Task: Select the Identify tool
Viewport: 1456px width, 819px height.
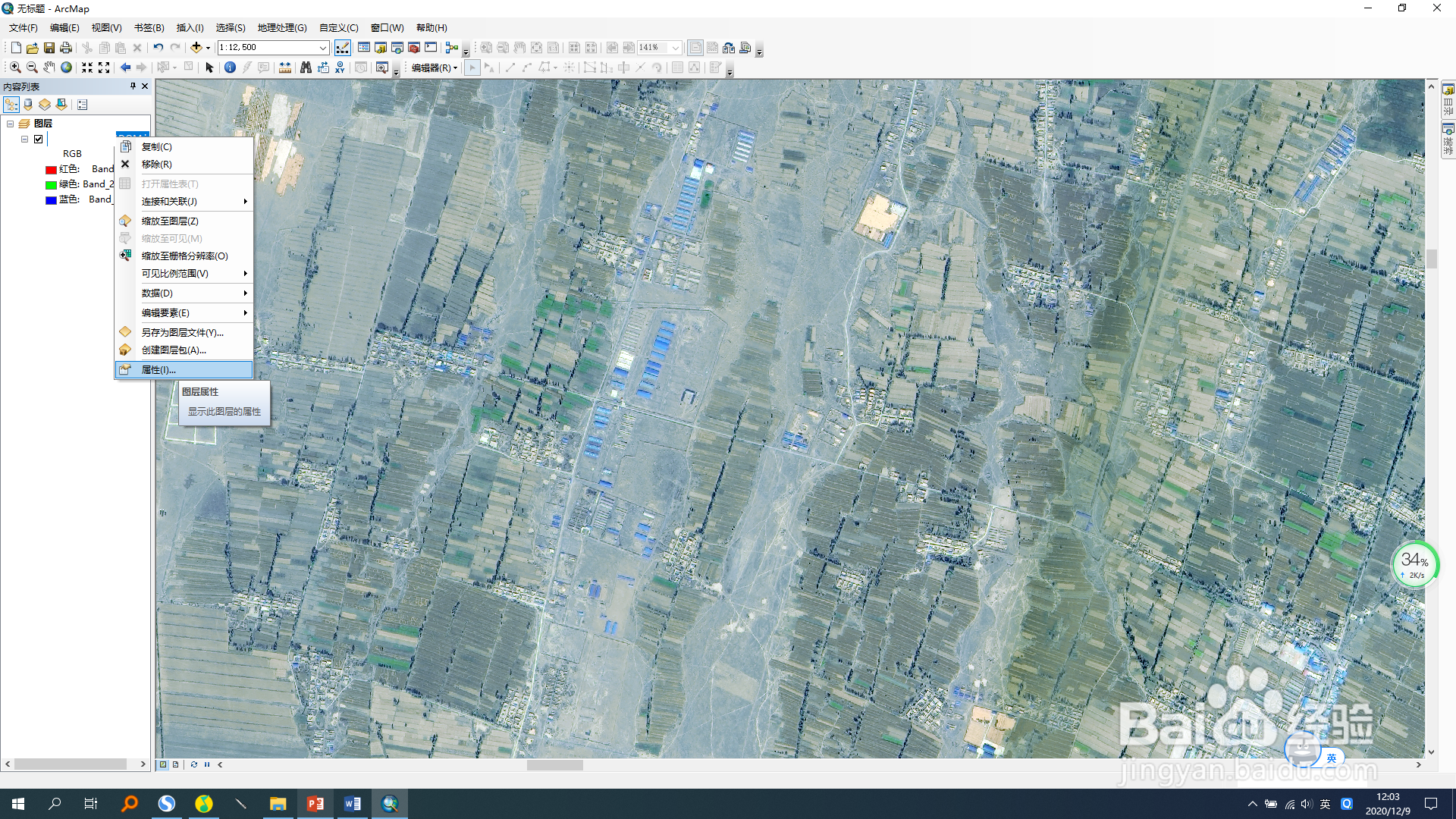Action: coord(230,67)
